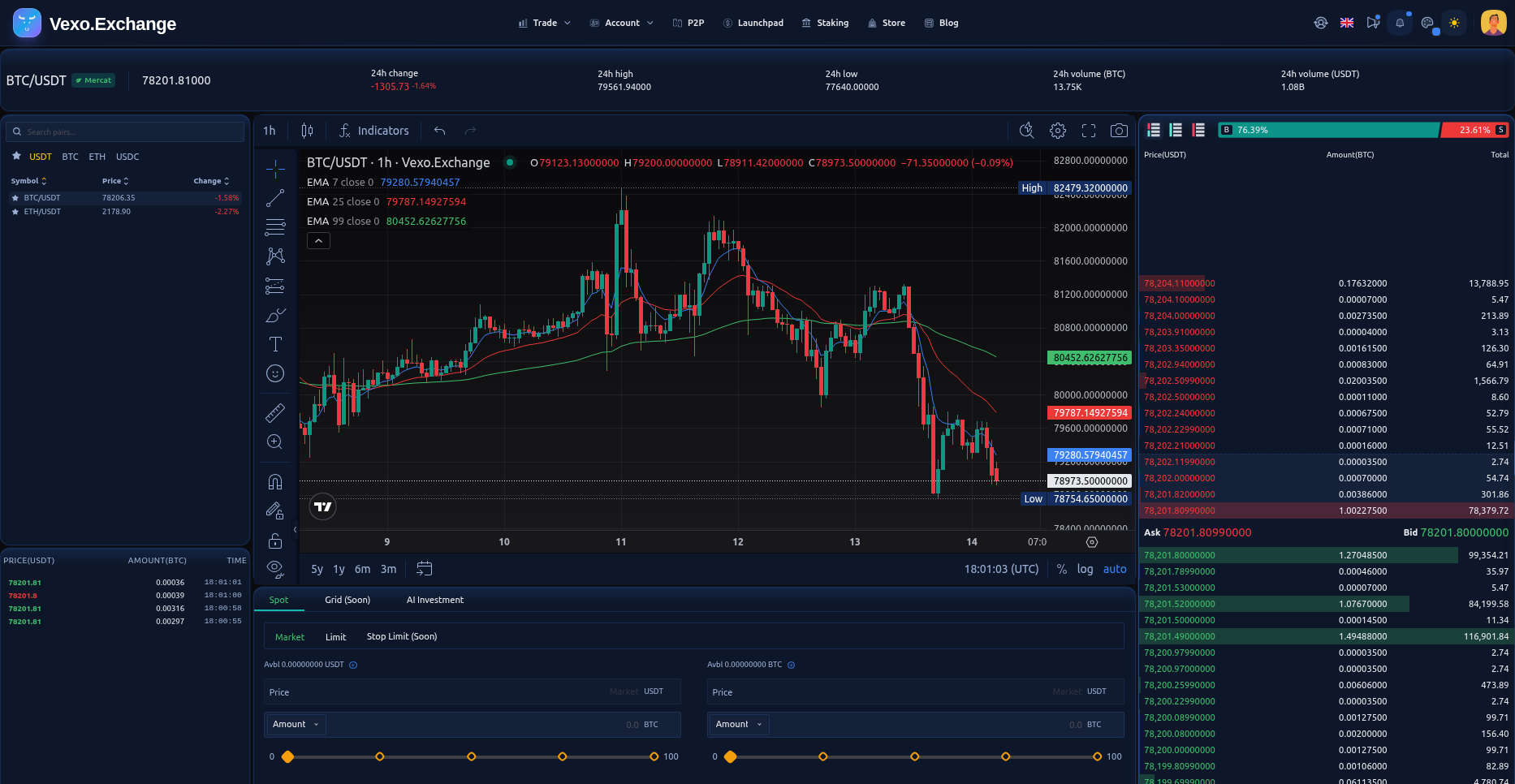
Task: Toggle lock all drawing tools
Action: pos(275,541)
